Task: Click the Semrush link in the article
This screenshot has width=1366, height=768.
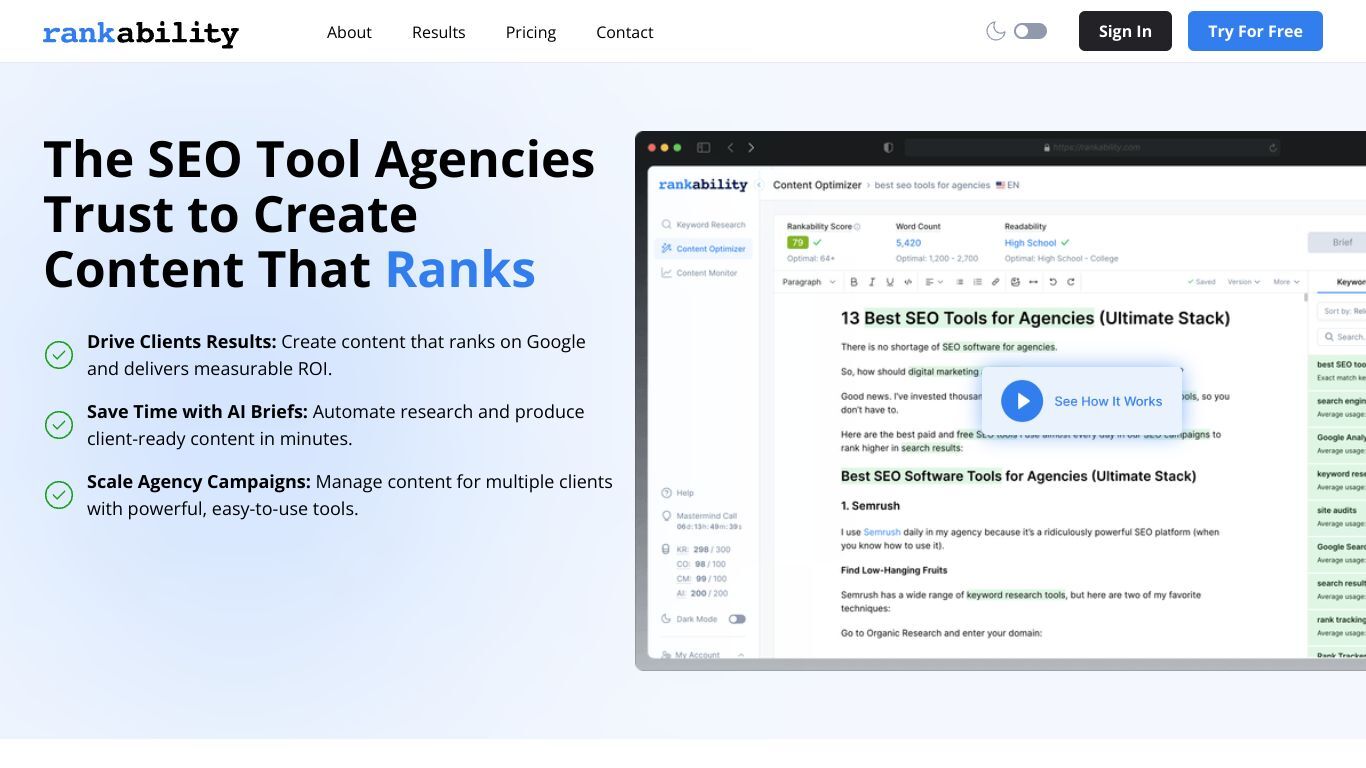Action: point(882,532)
